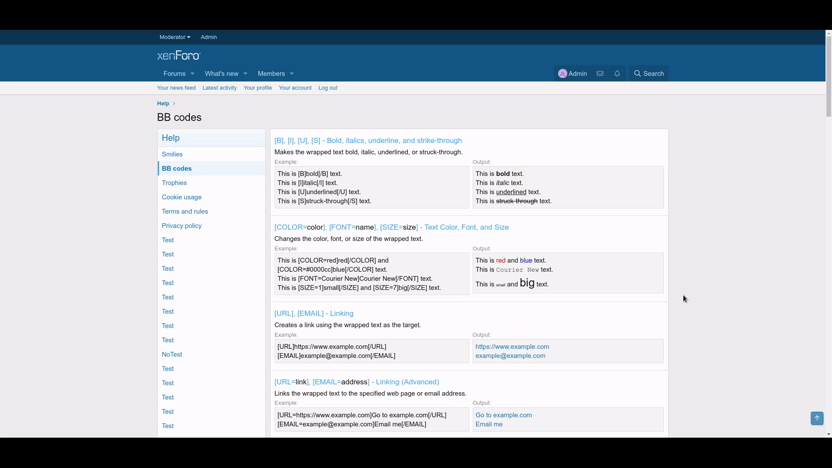Open Cookie usage help page
This screenshot has width=832, height=468.
tap(181, 197)
